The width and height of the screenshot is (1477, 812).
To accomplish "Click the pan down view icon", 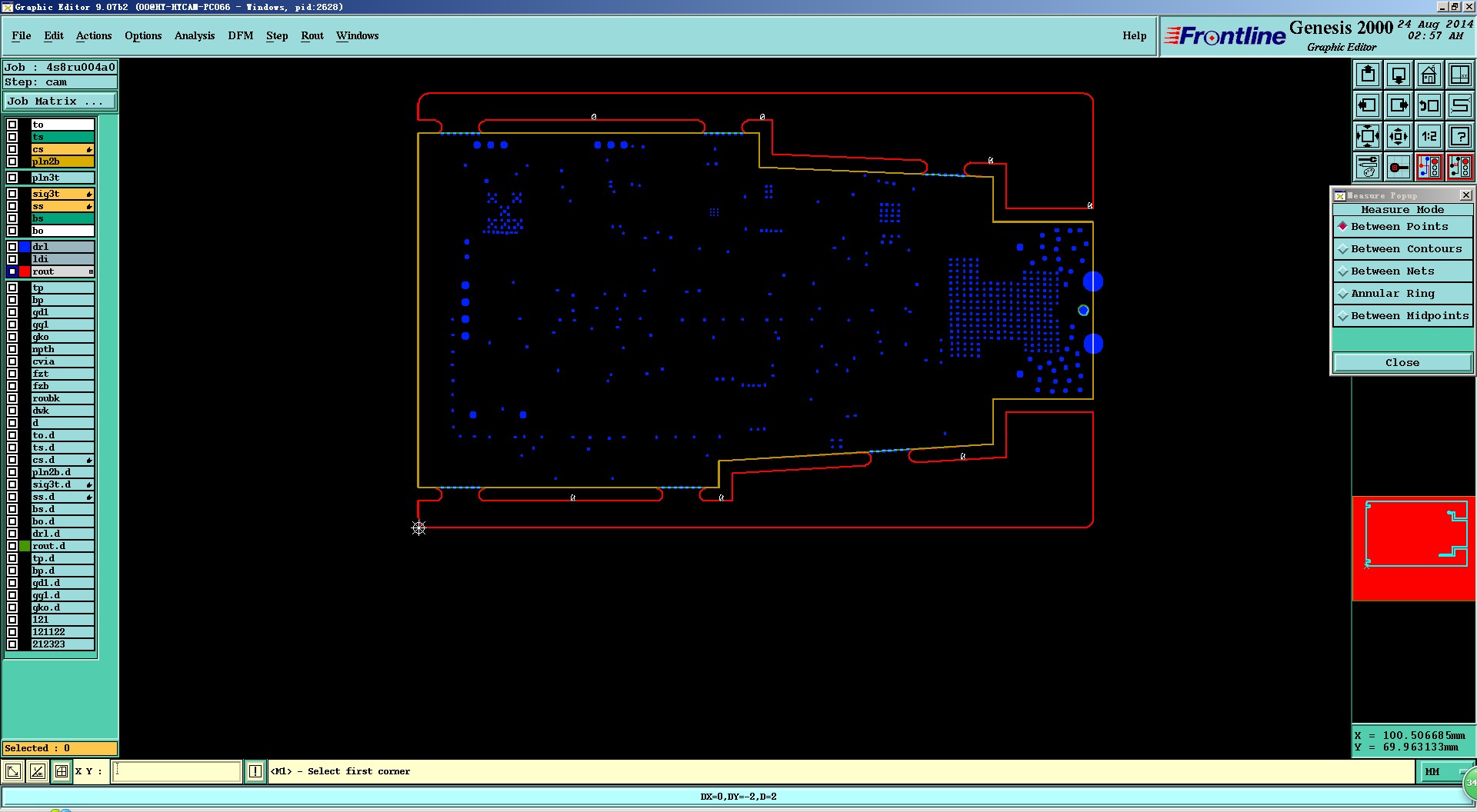I will coord(1399,75).
